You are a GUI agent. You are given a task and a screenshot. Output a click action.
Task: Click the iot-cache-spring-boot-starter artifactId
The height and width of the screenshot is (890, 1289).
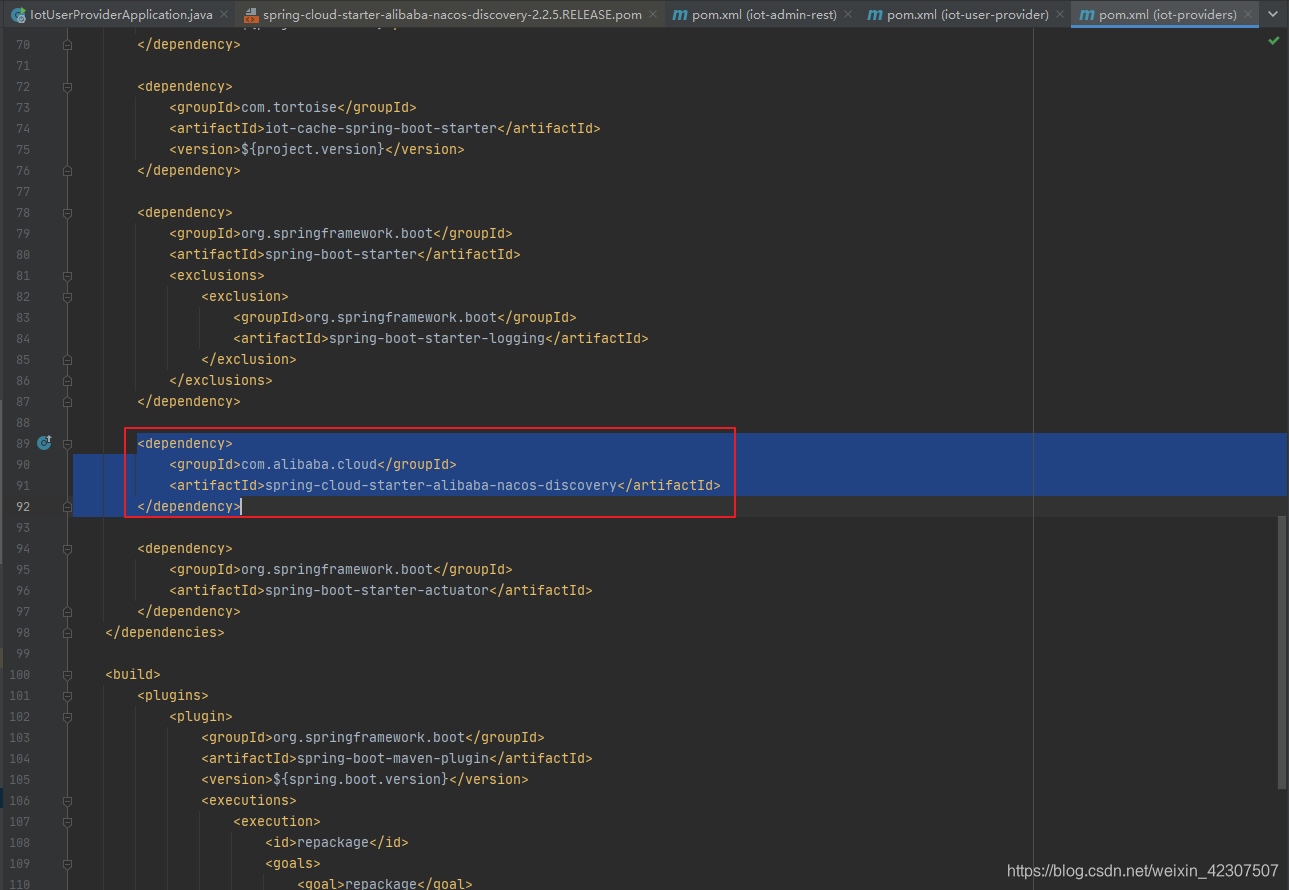(x=381, y=129)
